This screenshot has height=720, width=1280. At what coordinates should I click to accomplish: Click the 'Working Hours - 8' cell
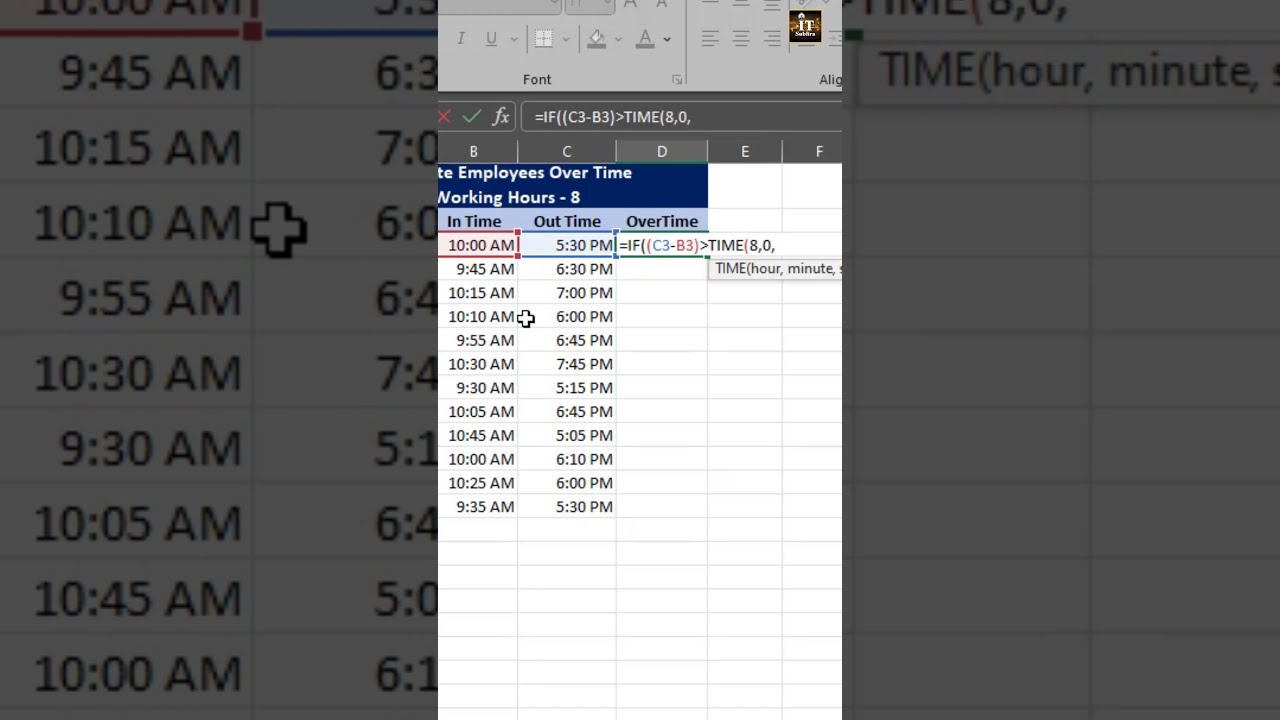[x=572, y=197]
